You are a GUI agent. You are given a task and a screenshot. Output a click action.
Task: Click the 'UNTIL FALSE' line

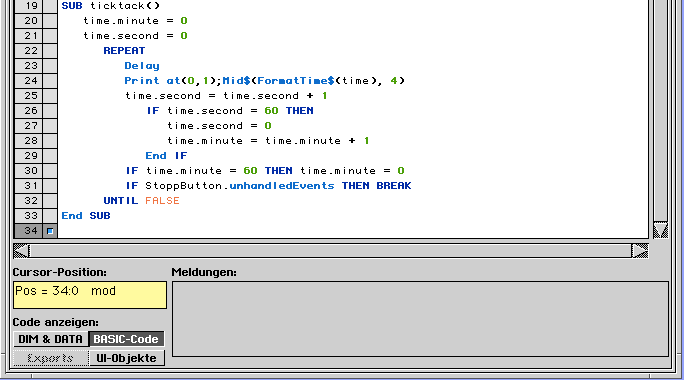pos(141,201)
